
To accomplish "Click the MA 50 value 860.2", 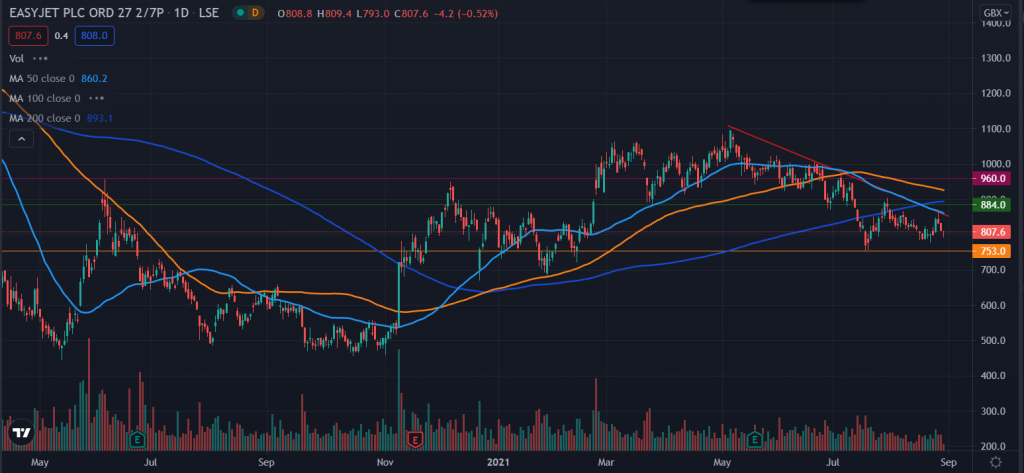I will point(94,78).
